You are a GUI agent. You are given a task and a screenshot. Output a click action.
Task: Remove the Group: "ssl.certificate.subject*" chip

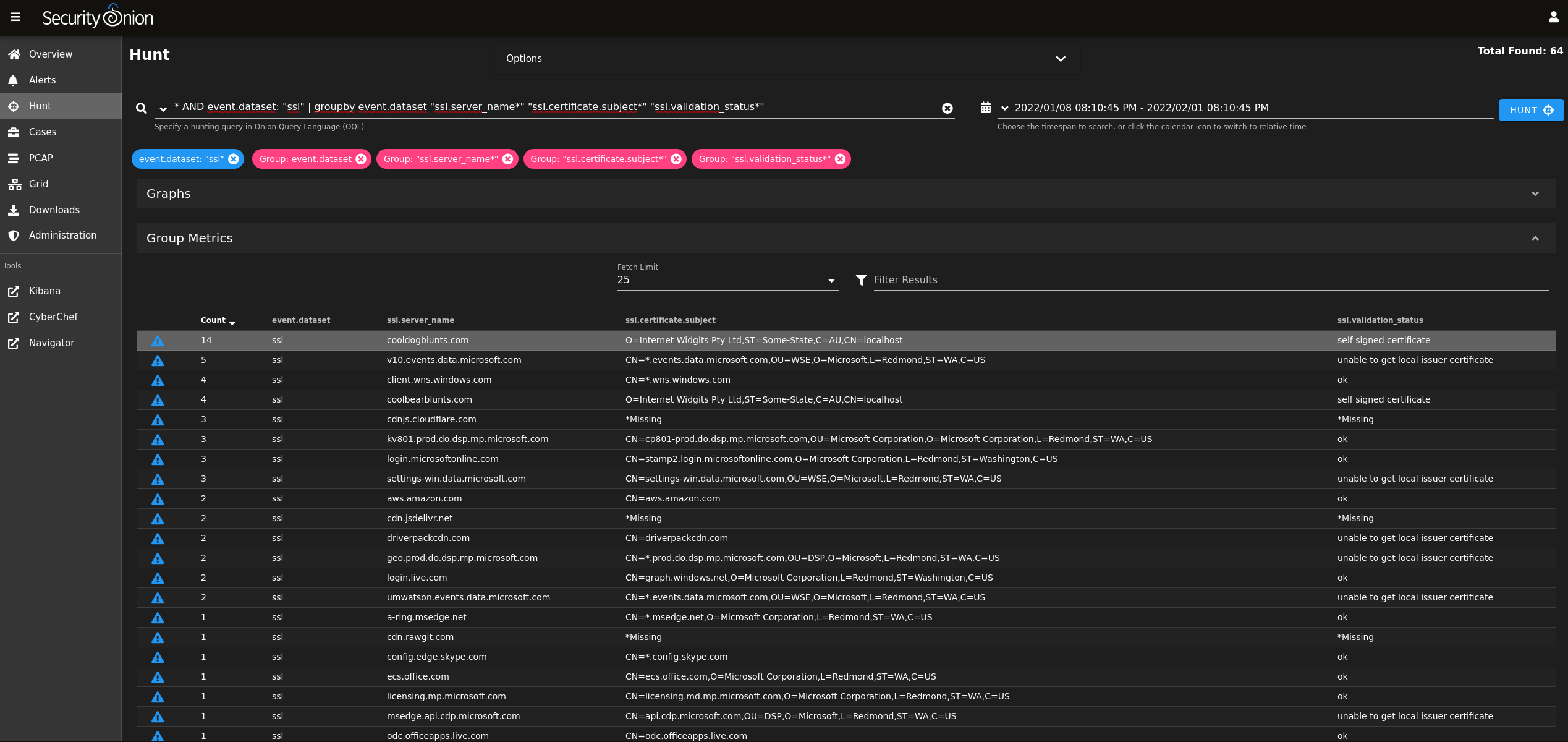676,159
